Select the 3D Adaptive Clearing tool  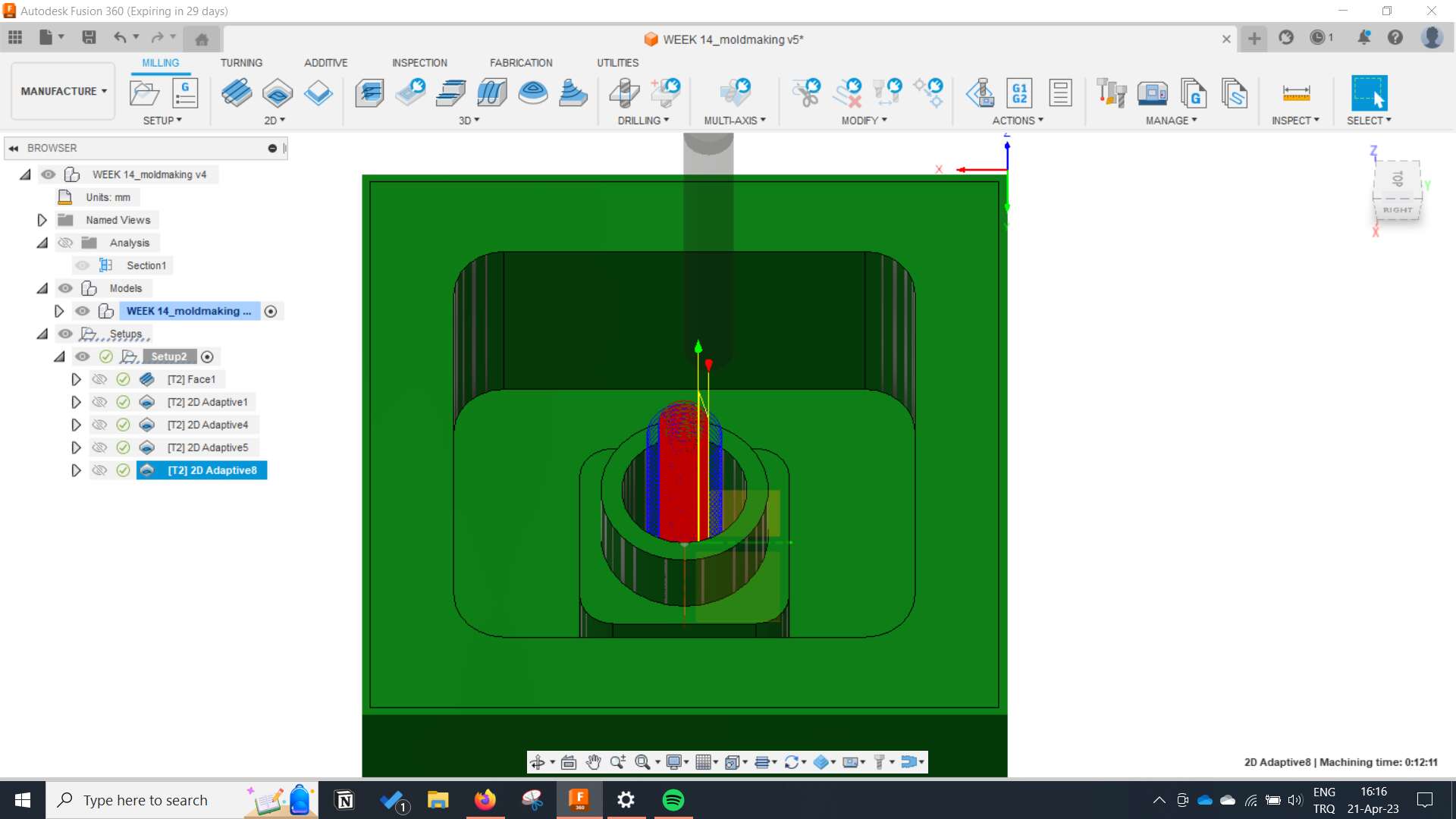(369, 93)
